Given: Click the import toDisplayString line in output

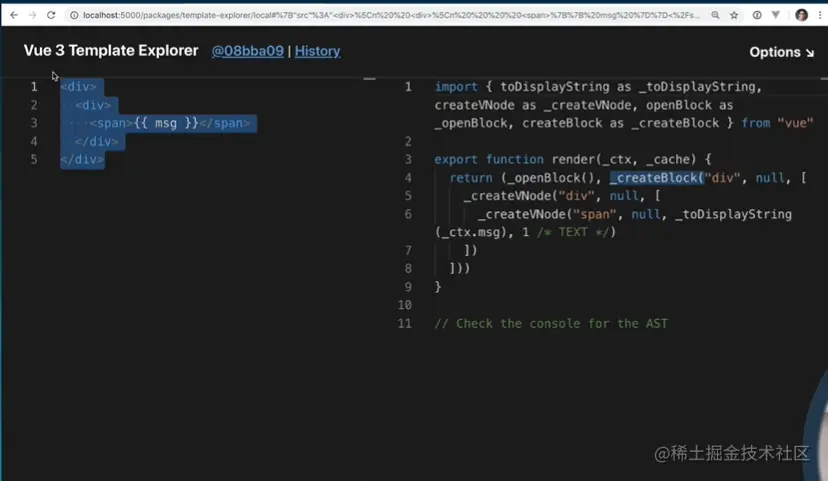Looking at the screenshot, I should 598,87.
